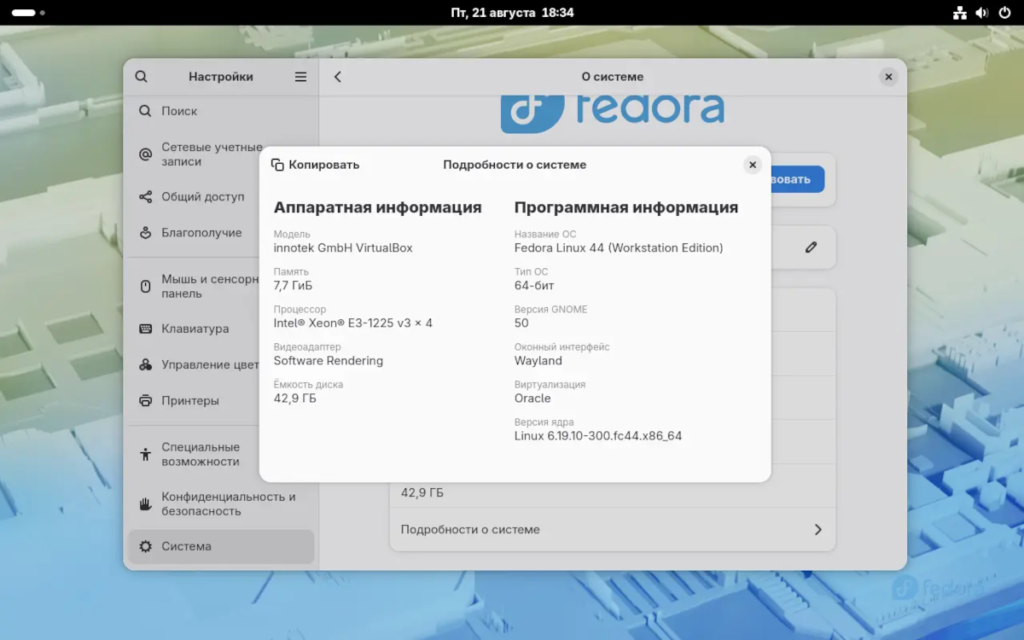1024x640 pixels.
Task: Click the search magnifier icon in Settings header
Action: pyautogui.click(x=141, y=76)
